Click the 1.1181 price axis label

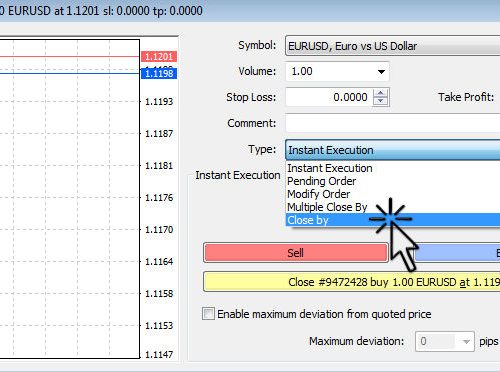tap(159, 166)
